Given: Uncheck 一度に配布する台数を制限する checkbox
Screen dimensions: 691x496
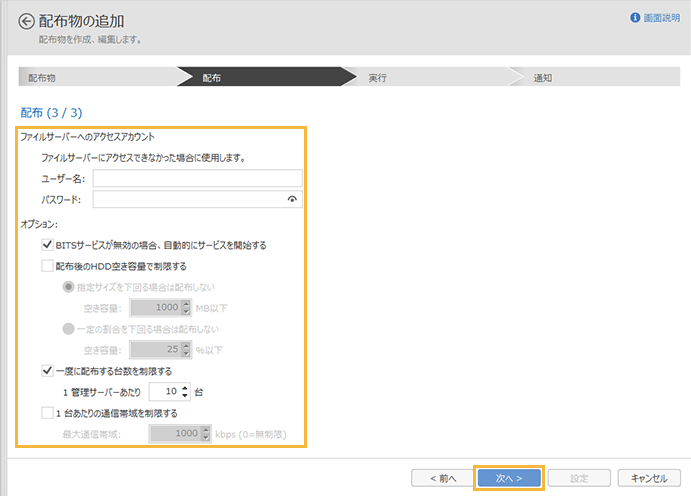Looking at the screenshot, I should (x=47, y=371).
